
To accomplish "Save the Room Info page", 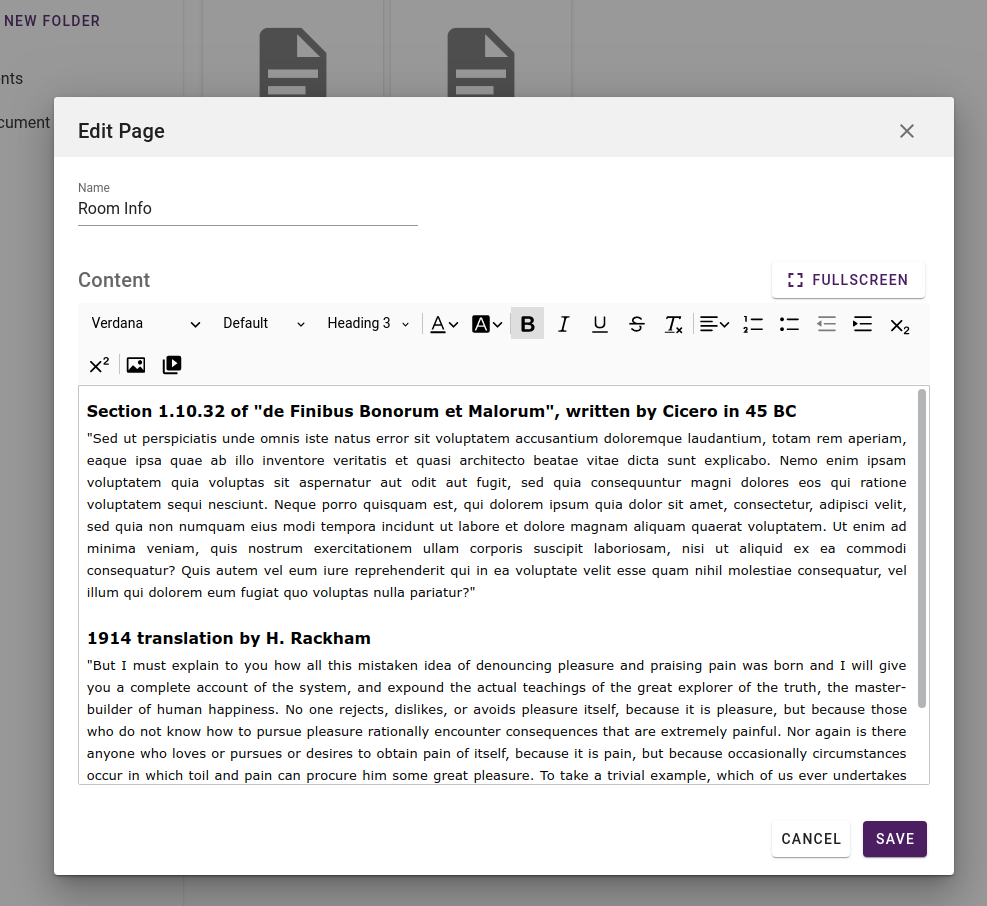I will (x=894, y=839).
